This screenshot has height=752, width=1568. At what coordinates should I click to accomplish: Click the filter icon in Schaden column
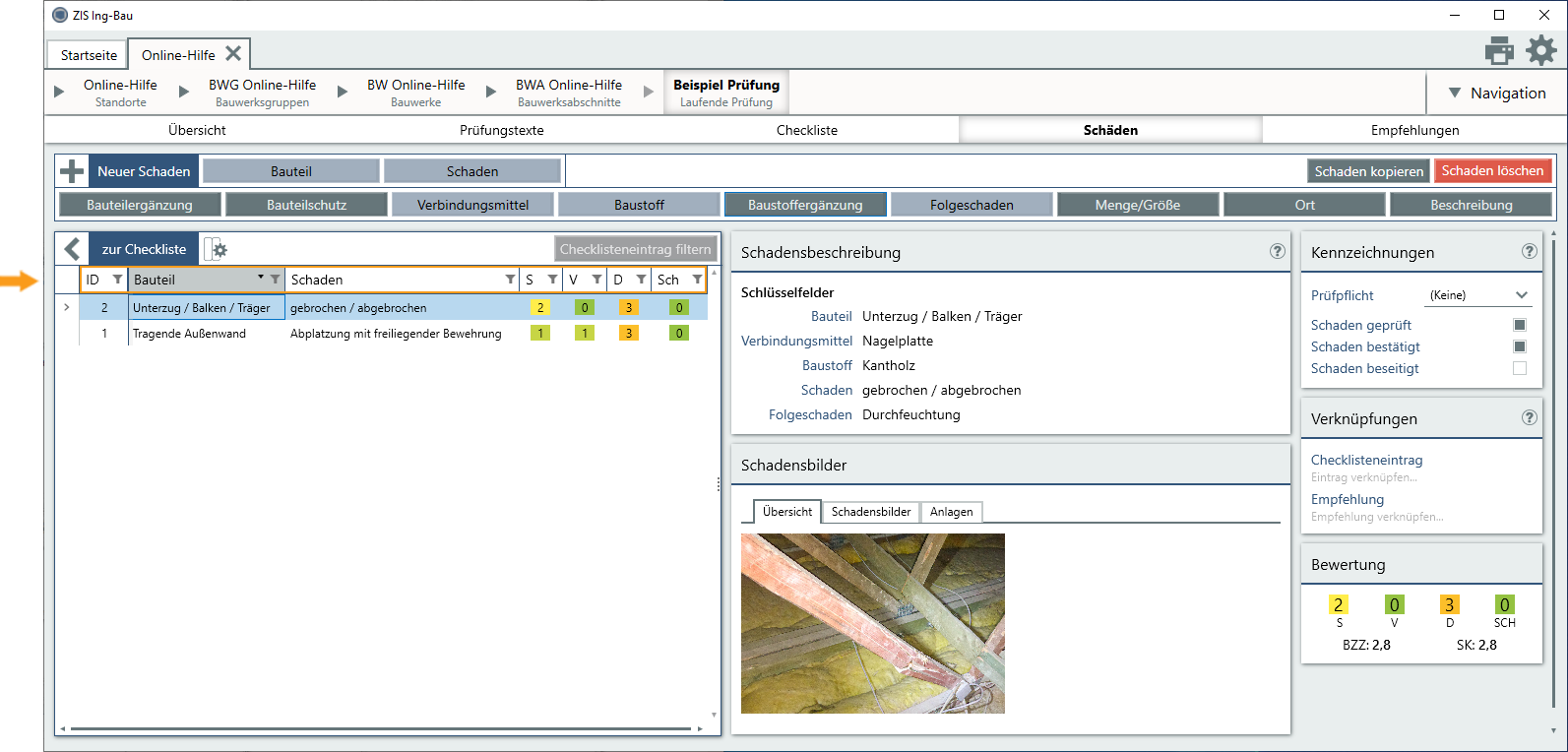(510, 280)
